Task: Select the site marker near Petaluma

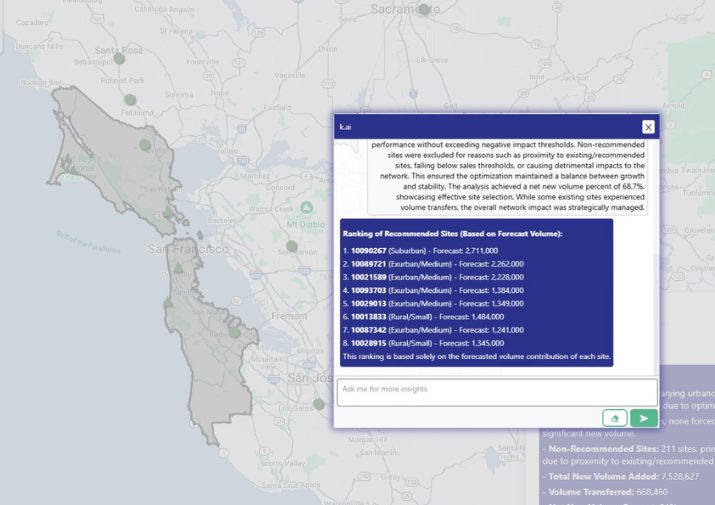Action: [x=130, y=100]
